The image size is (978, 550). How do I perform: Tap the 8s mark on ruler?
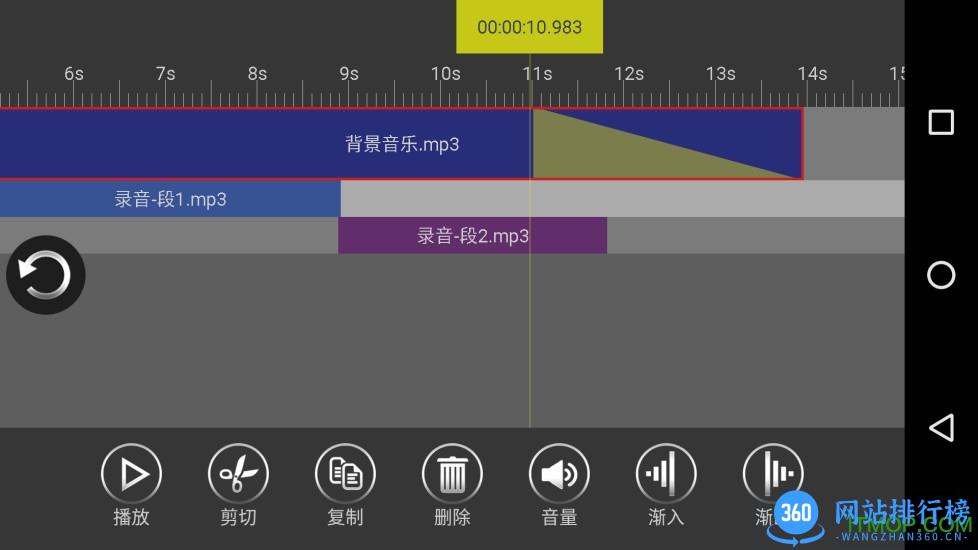[x=257, y=74]
